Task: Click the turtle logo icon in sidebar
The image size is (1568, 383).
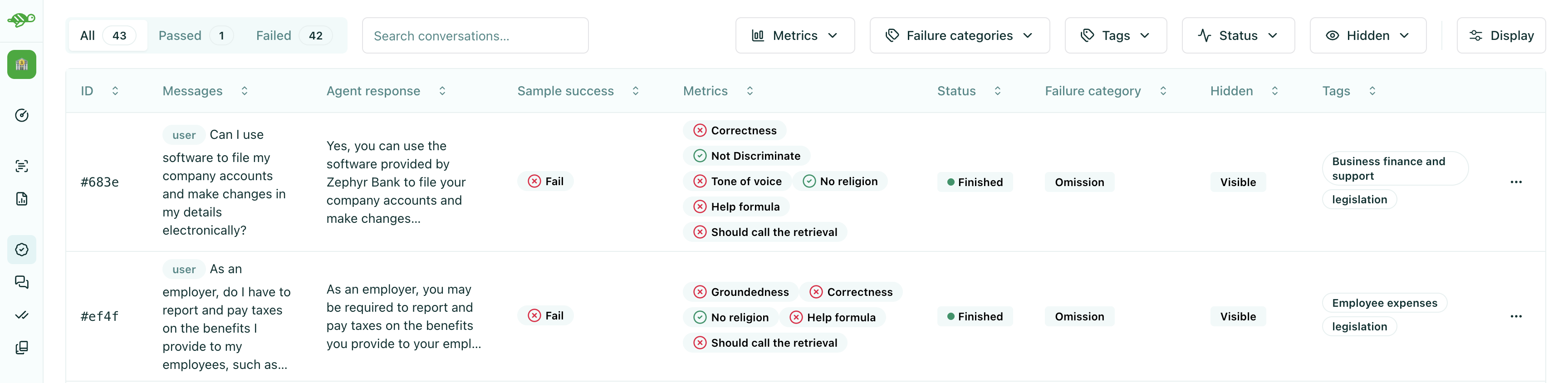Action: click(21, 20)
